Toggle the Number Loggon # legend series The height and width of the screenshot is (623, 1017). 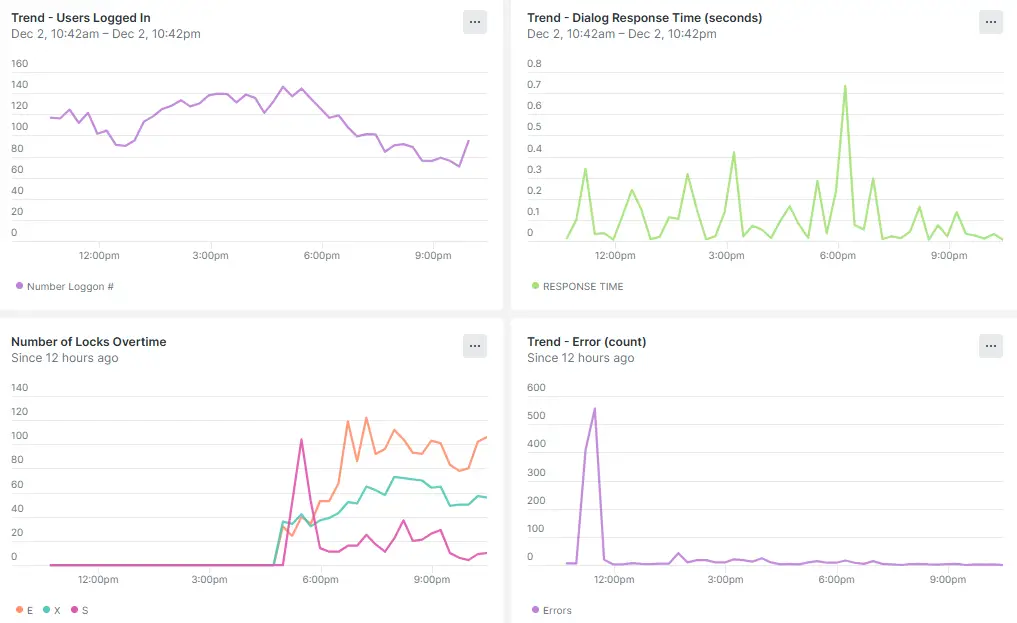coord(65,286)
